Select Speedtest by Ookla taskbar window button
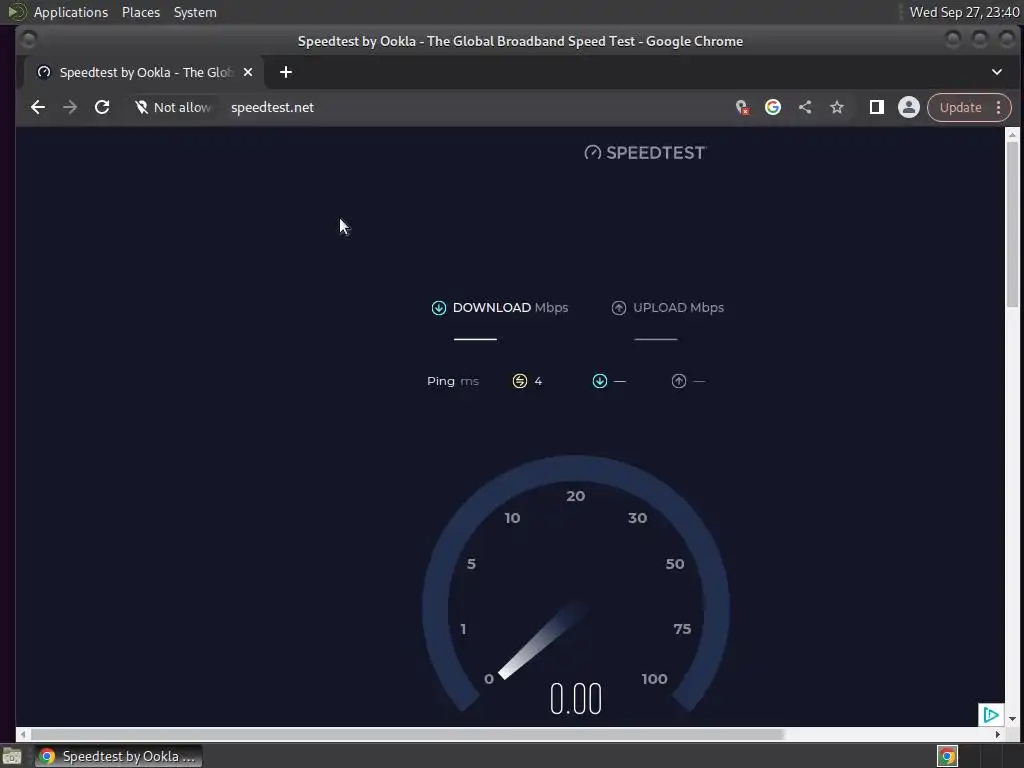 click(118, 756)
